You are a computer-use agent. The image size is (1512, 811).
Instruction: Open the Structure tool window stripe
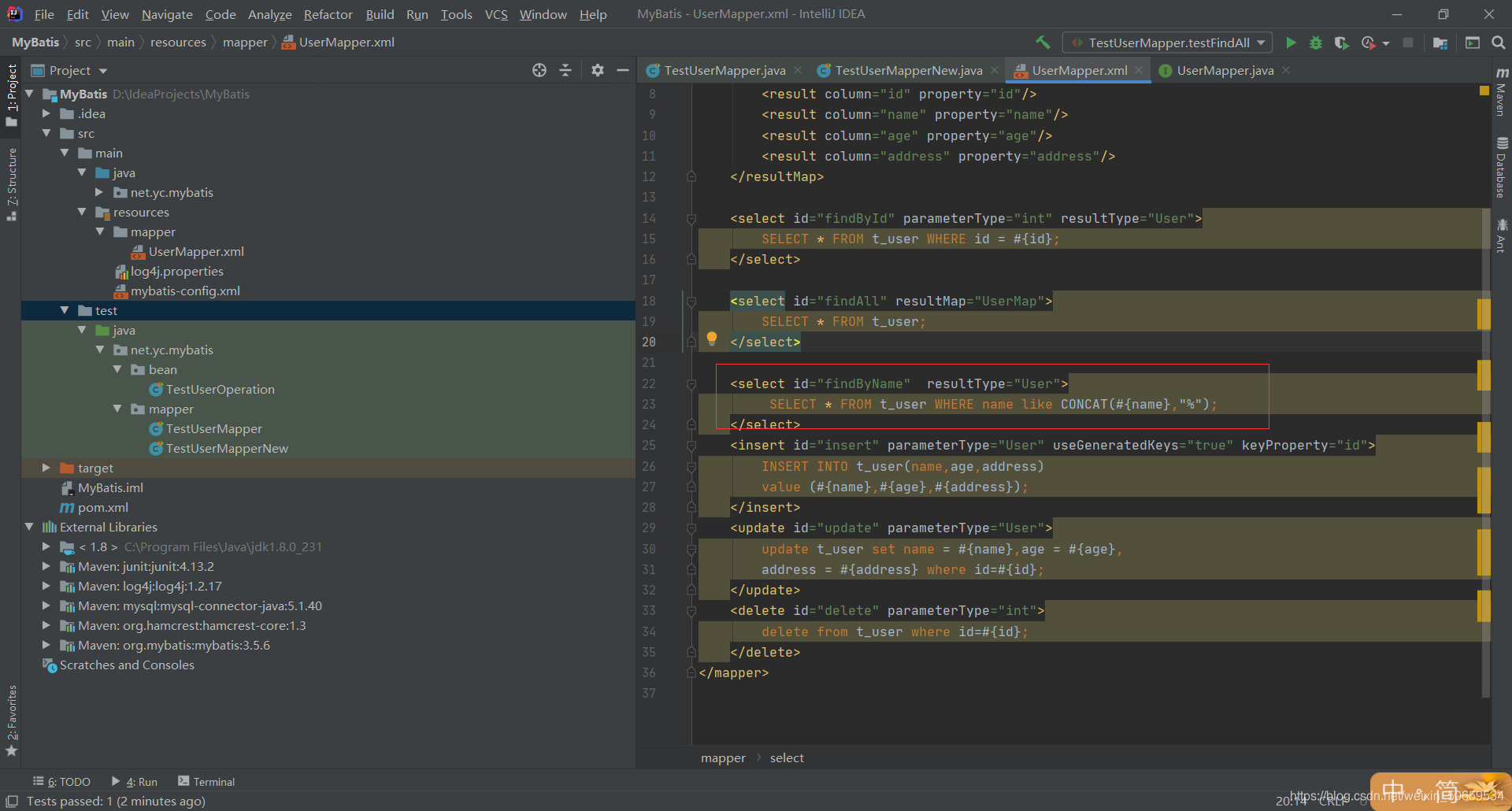tap(11, 184)
